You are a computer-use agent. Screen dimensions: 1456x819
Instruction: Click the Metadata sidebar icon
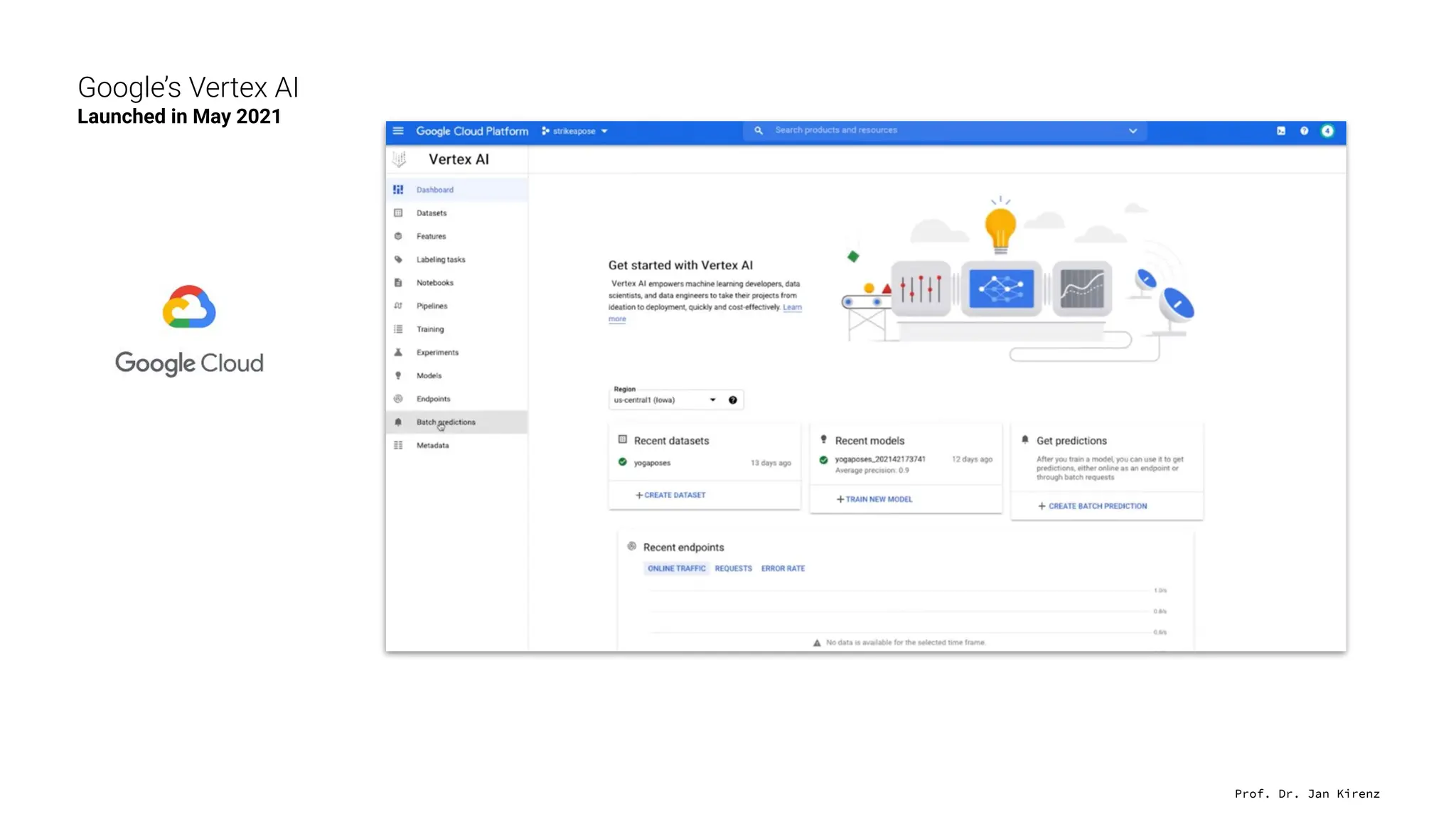click(398, 446)
